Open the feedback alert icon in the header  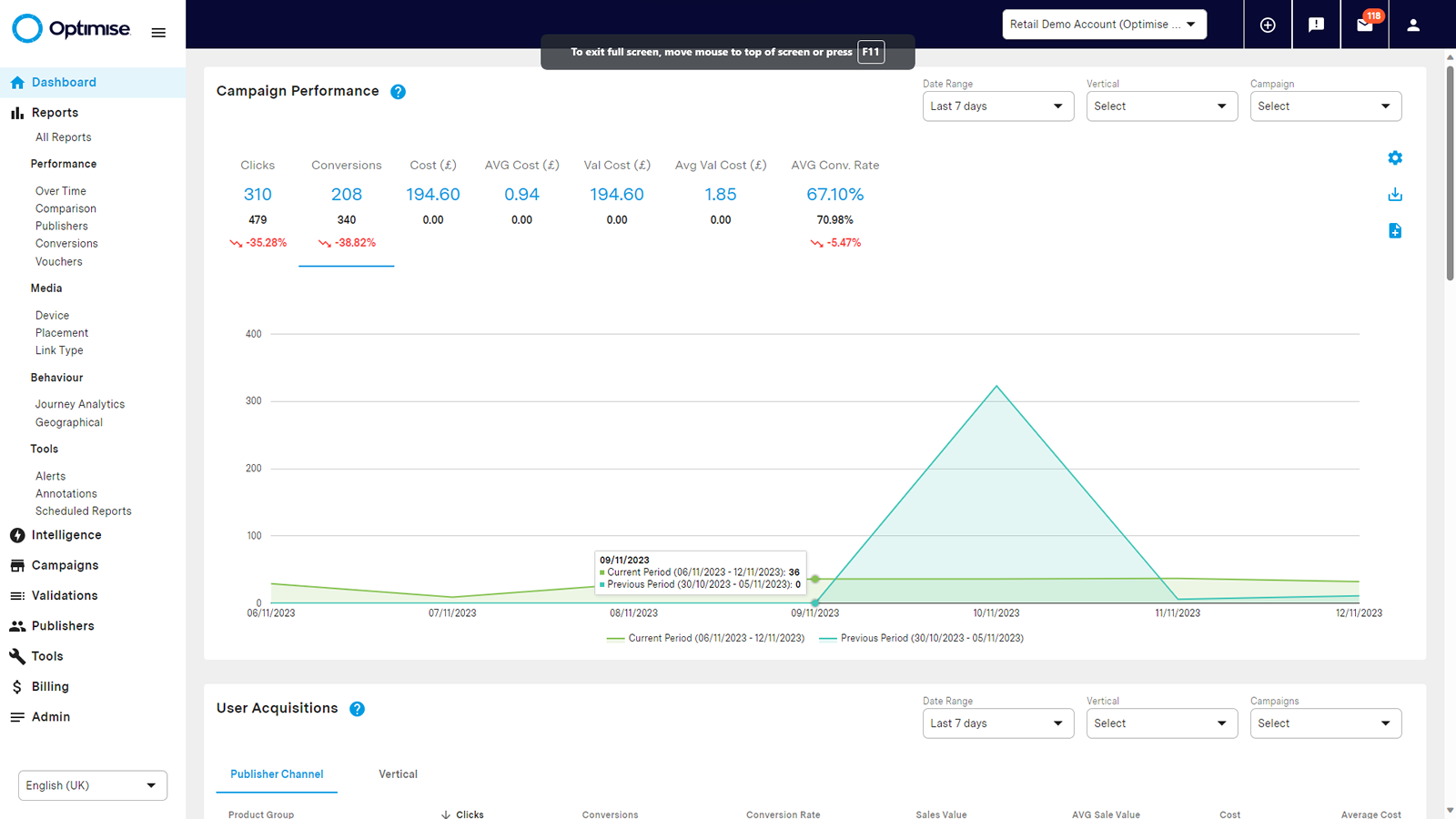coord(1317,25)
